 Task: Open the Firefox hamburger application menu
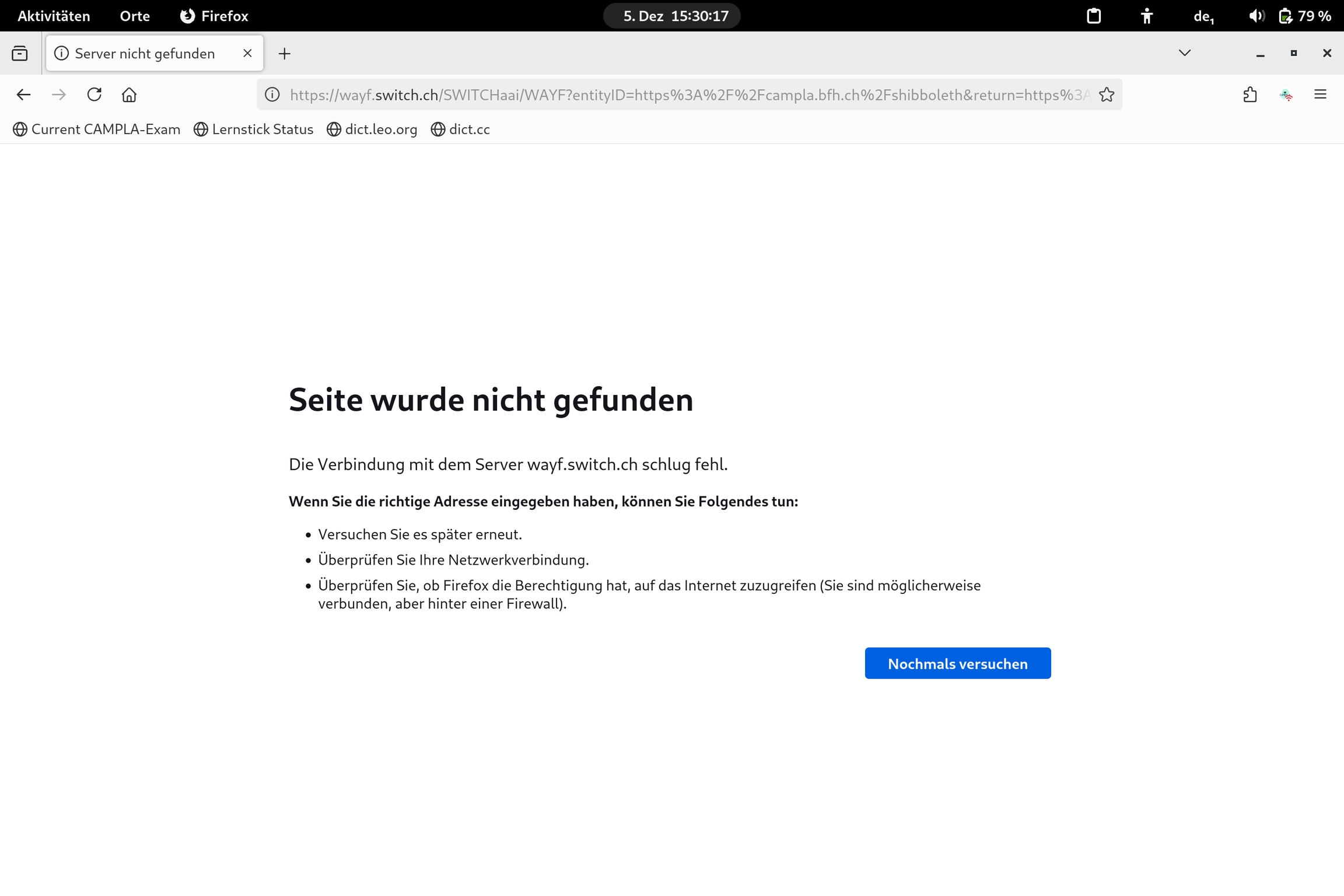coord(1320,94)
